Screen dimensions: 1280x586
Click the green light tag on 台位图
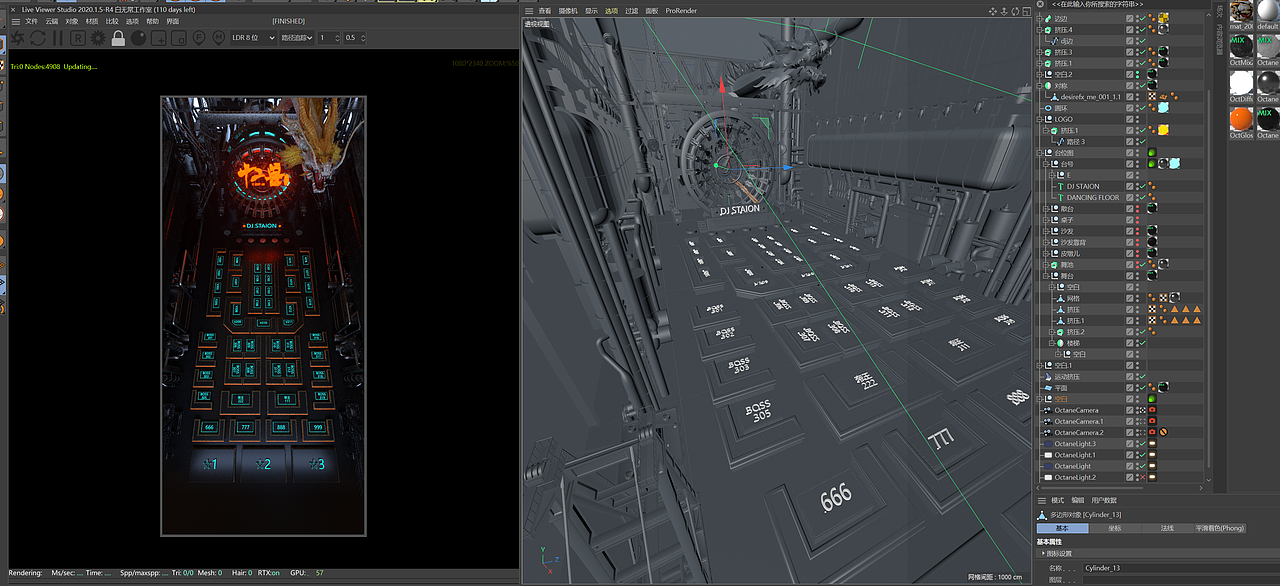(x=1152, y=153)
